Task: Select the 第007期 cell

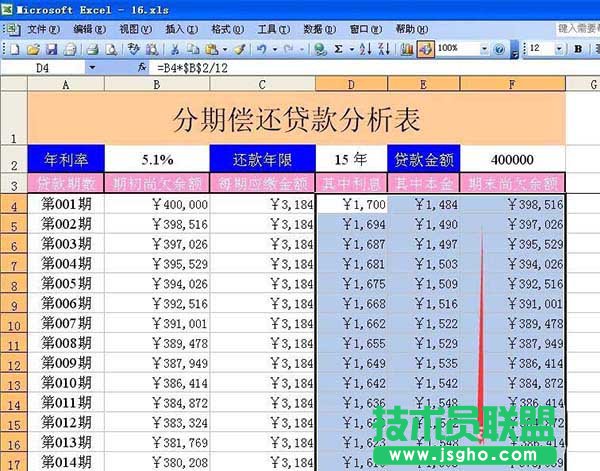Action: pos(66,324)
